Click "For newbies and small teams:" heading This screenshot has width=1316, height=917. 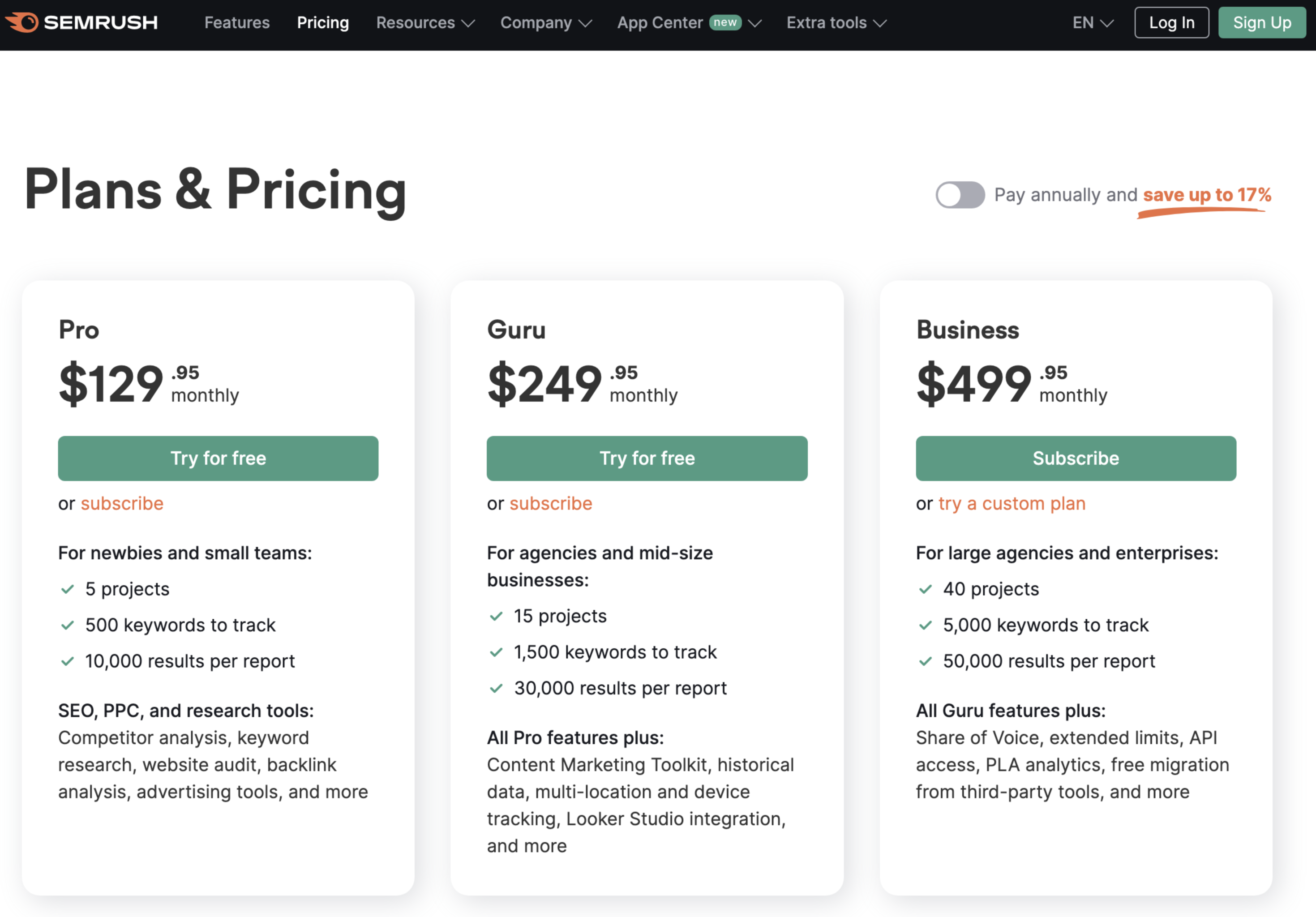(x=185, y=553)
